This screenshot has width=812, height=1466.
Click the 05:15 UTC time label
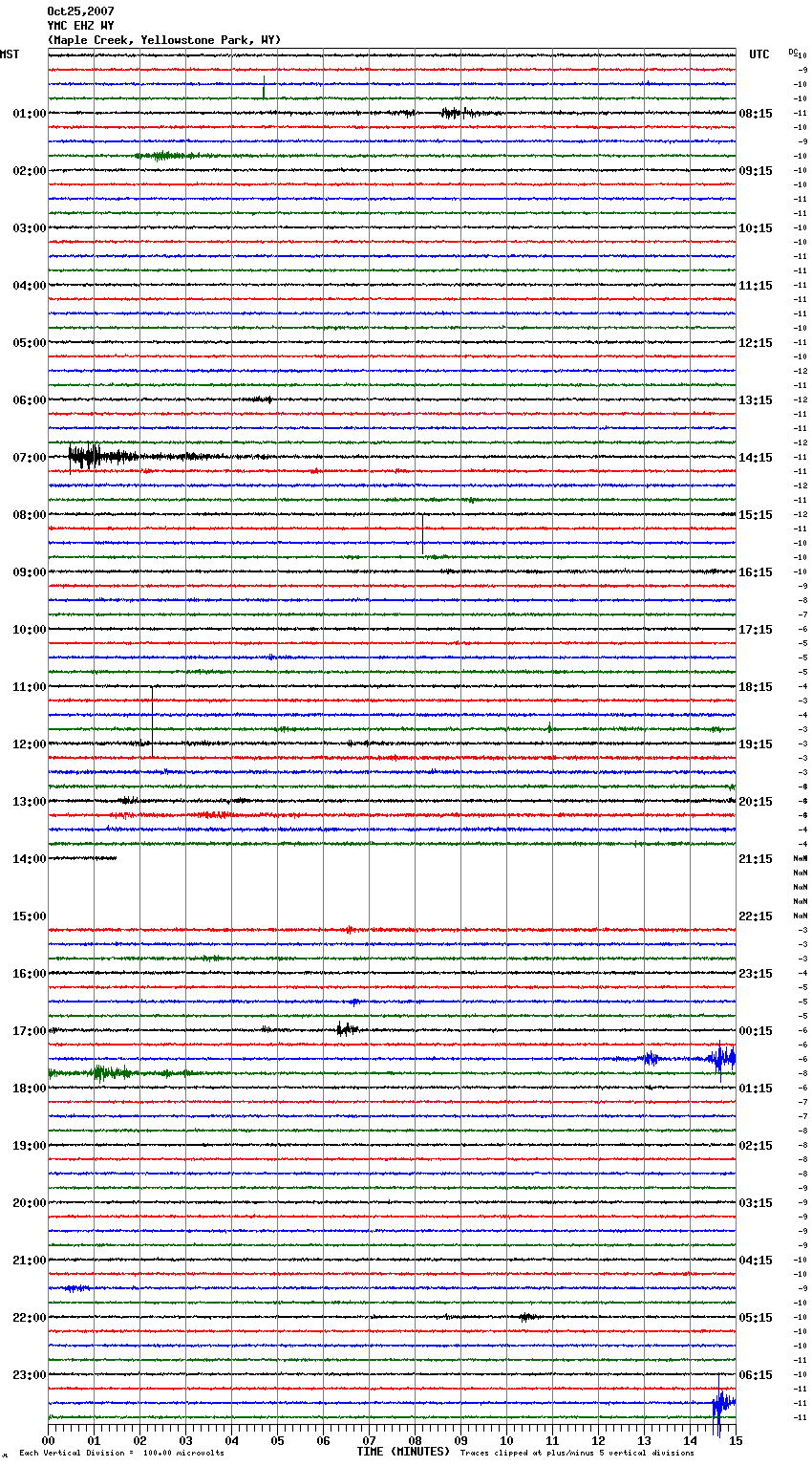(x=756, y=1318)
